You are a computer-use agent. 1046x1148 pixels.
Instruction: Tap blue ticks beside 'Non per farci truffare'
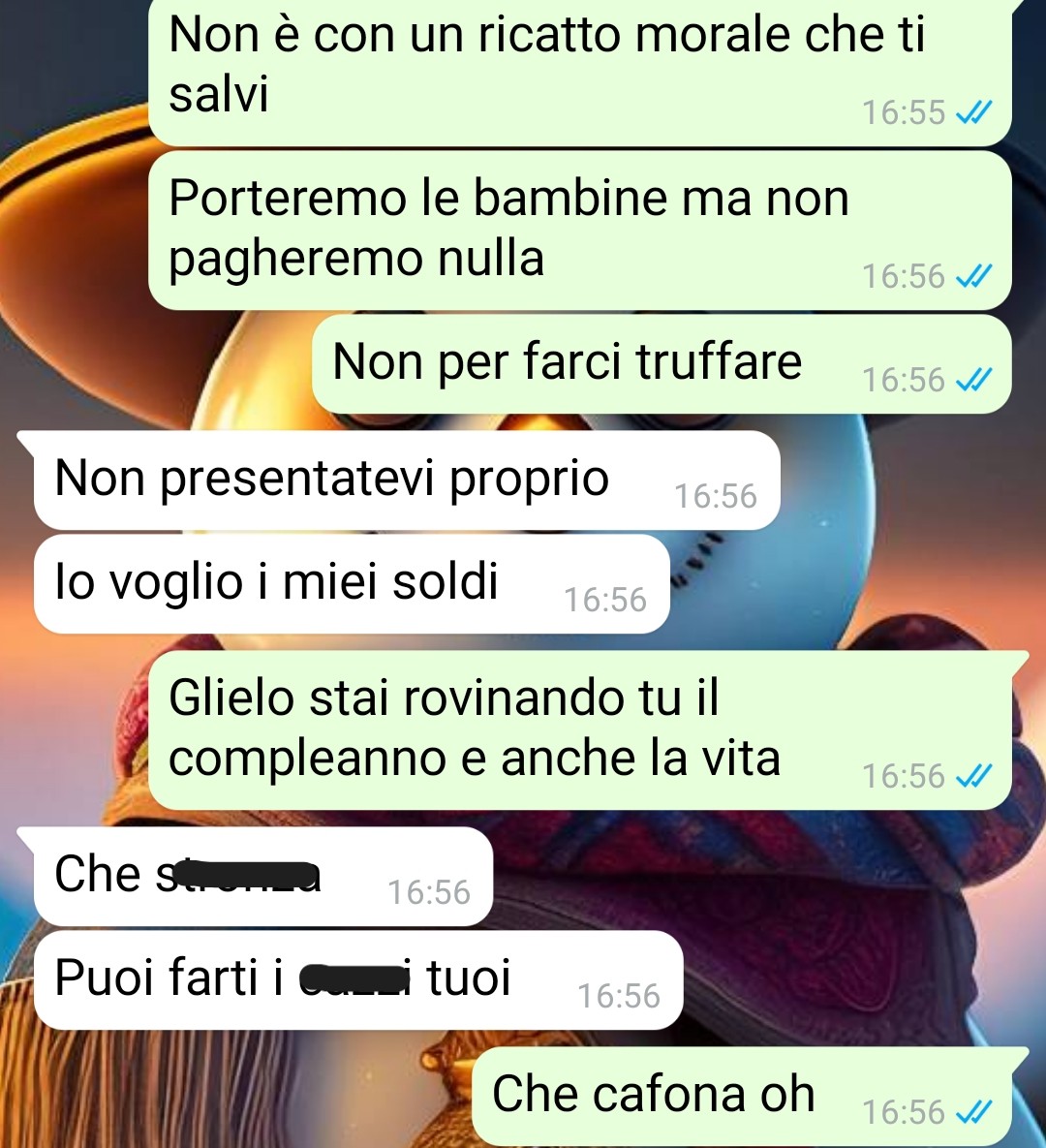click(974, 379)
